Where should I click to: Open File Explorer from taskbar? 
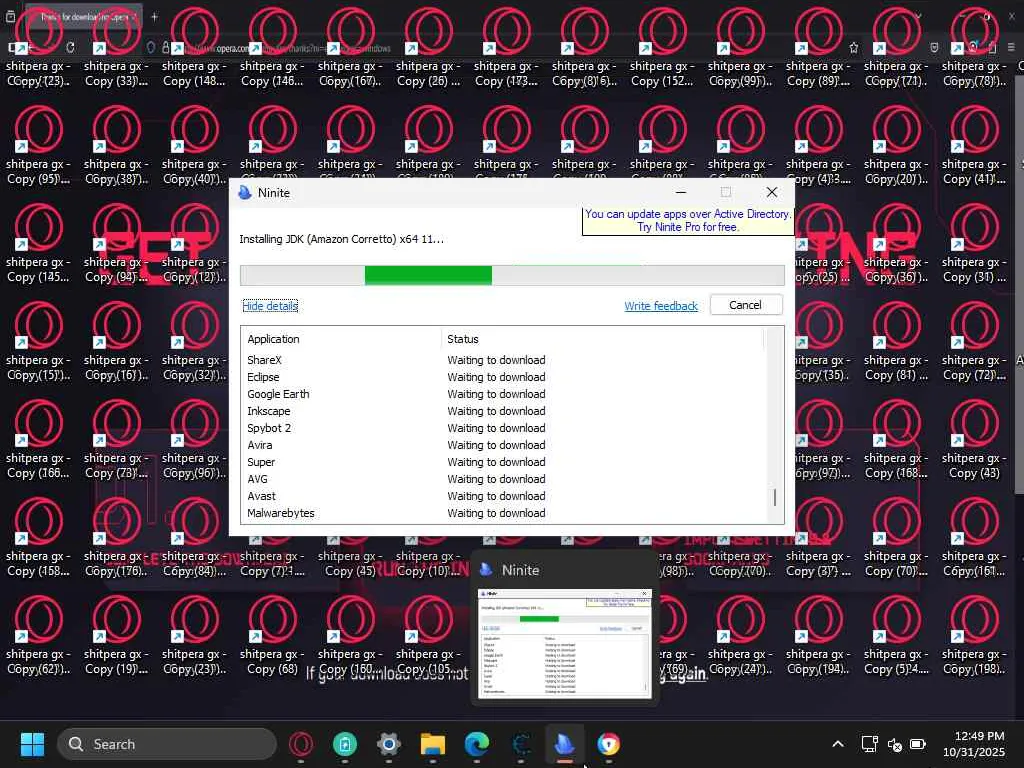[432, 744]
